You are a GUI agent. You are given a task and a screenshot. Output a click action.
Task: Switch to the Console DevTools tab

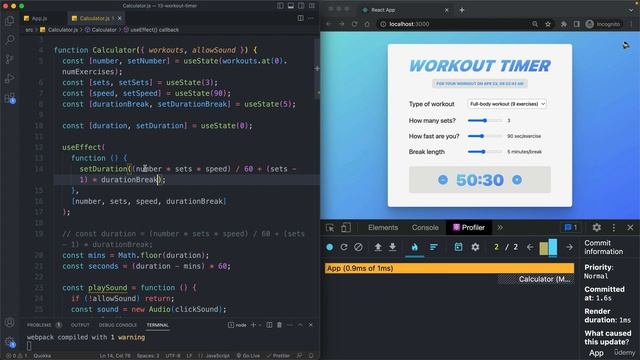(x=425, y=228)
